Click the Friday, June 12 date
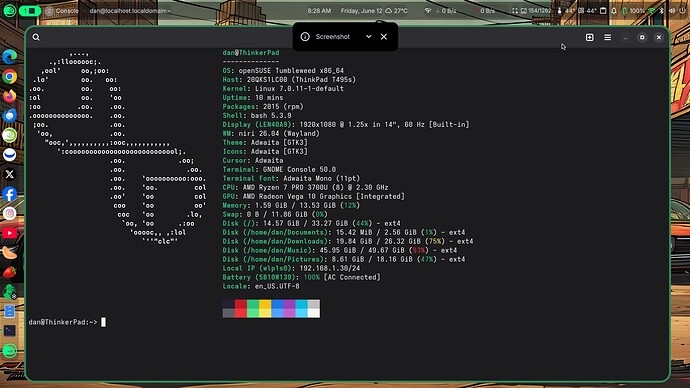 tap(361, 11)
